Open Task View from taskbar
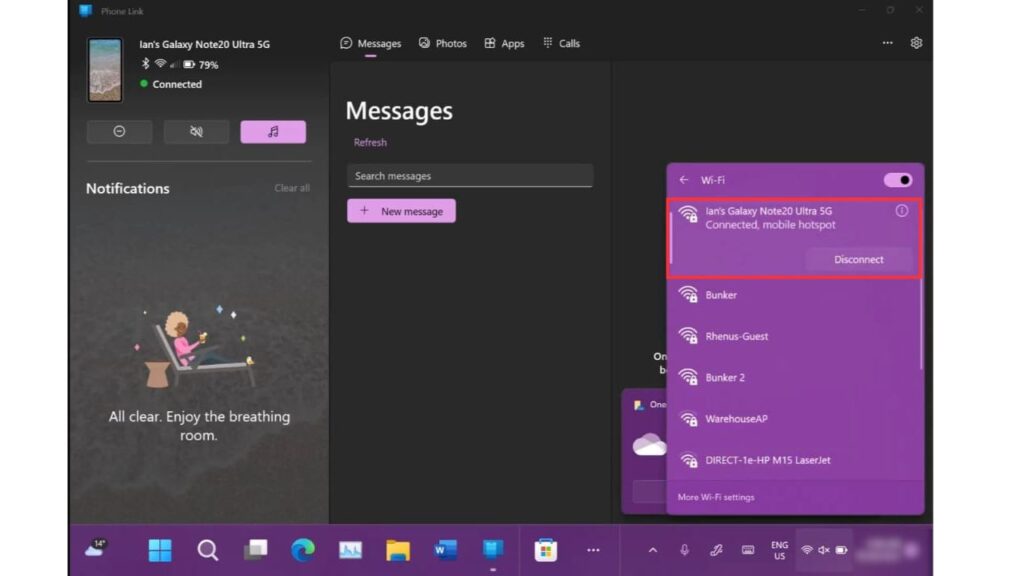 255,551
